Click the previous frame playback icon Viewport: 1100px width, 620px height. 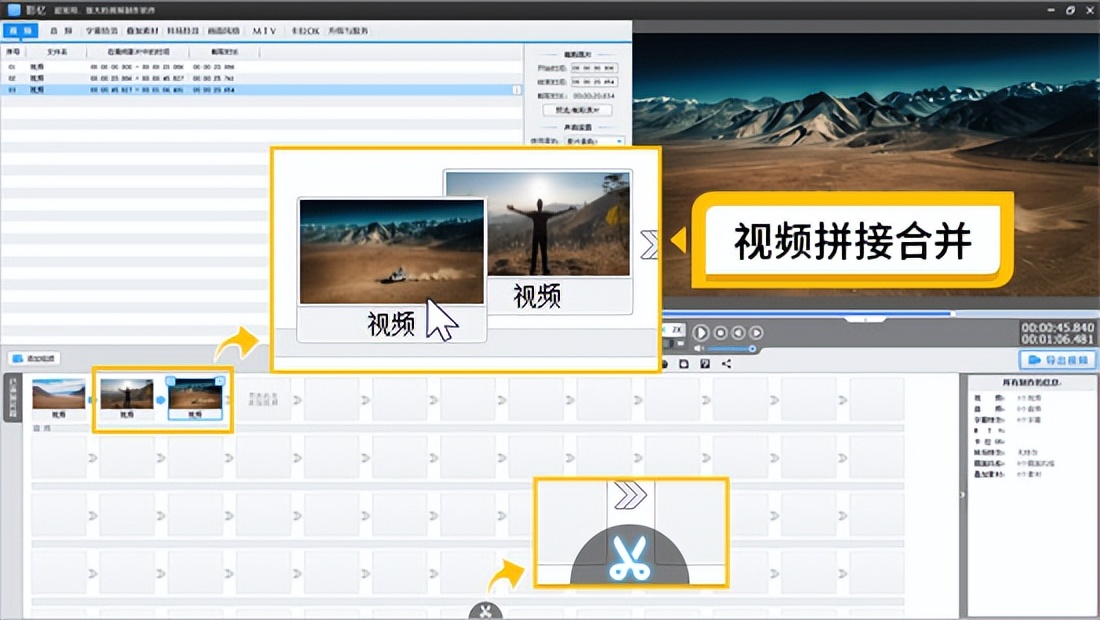click(739, 333)
